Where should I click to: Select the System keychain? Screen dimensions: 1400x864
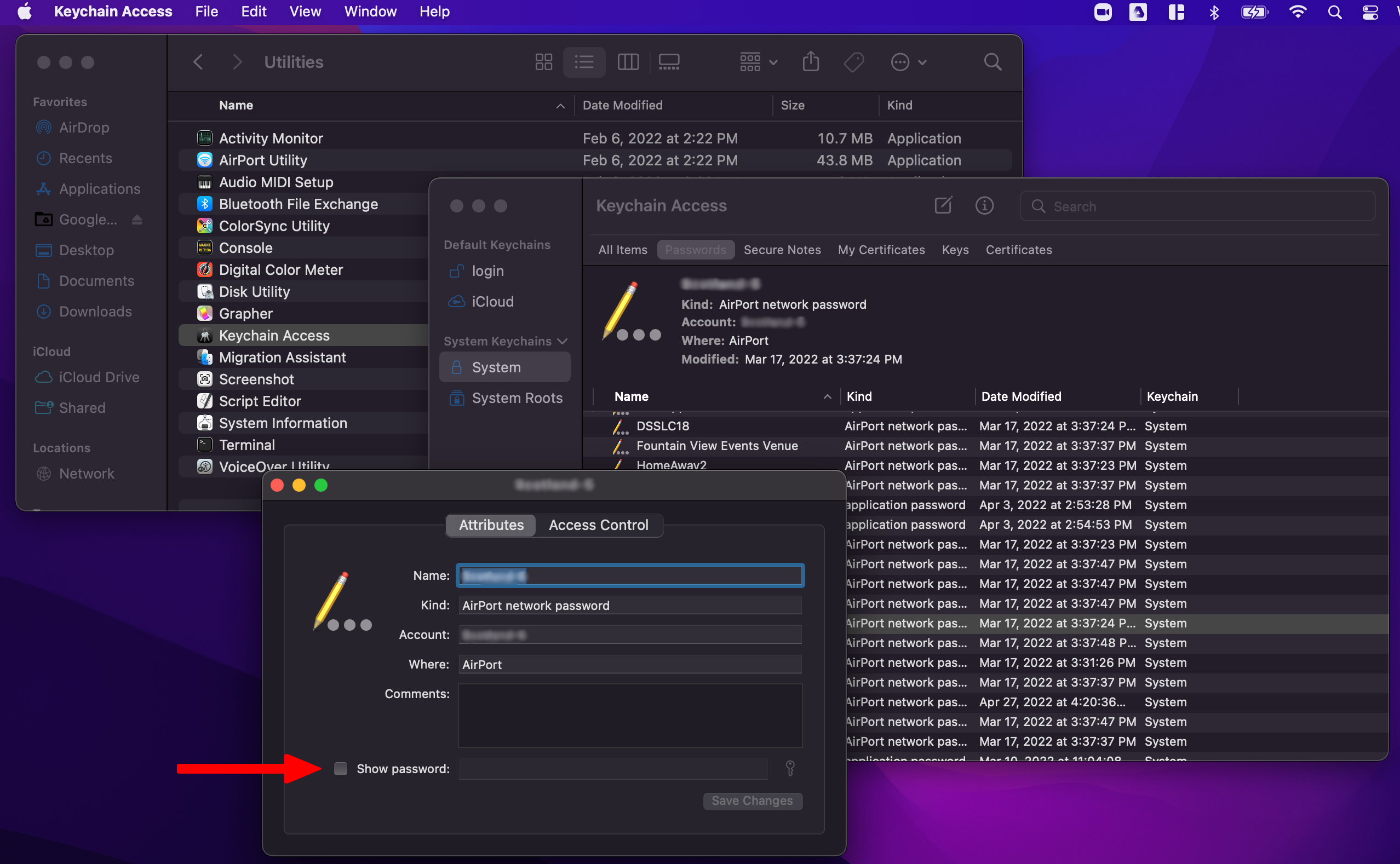[x=505, y=367]
